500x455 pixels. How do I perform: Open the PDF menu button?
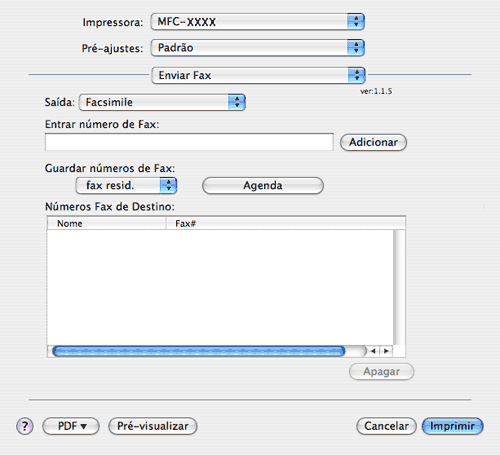tap(71, 426)
